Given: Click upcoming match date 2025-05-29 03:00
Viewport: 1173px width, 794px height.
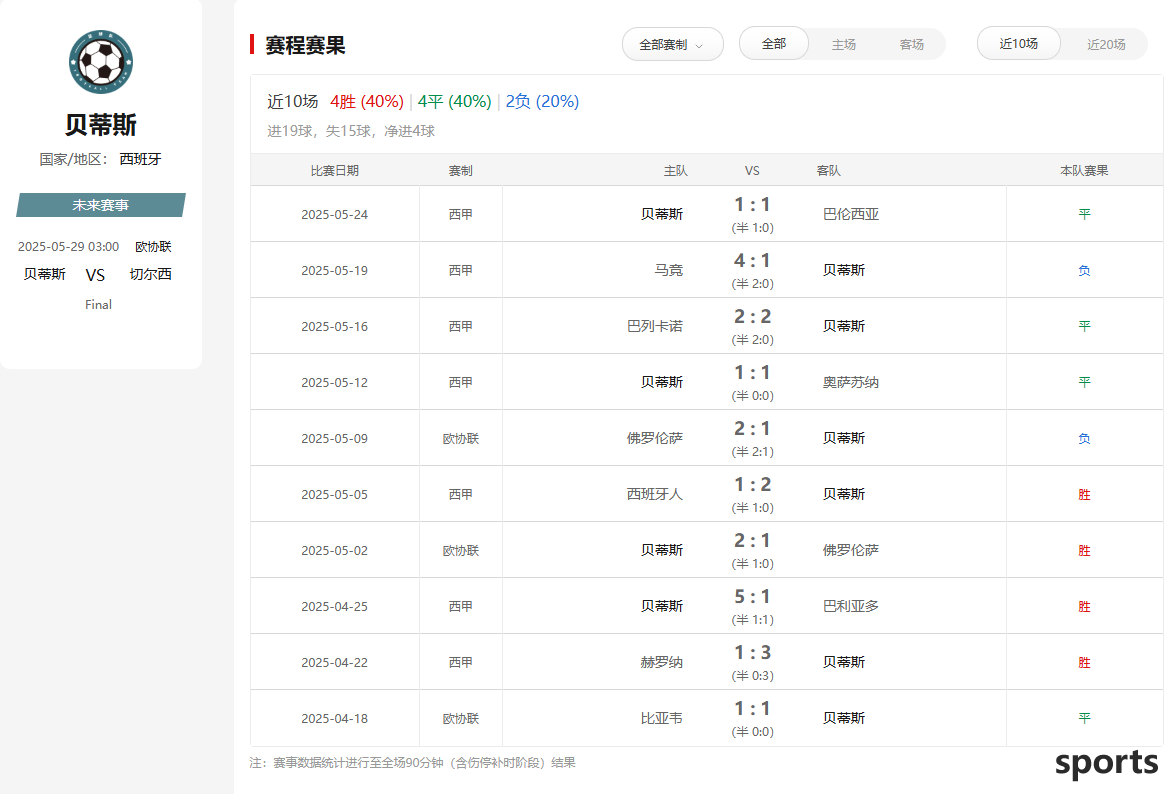Looking at the screenshot, I should tap(68, 246).
